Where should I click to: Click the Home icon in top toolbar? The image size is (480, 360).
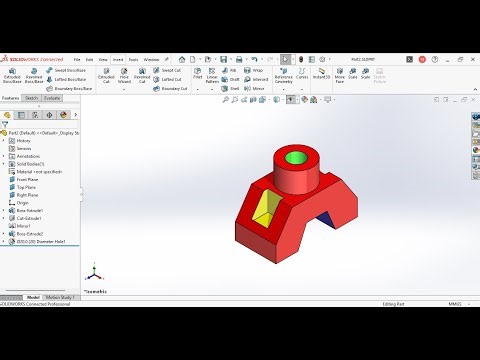click(x=182, y=59)
